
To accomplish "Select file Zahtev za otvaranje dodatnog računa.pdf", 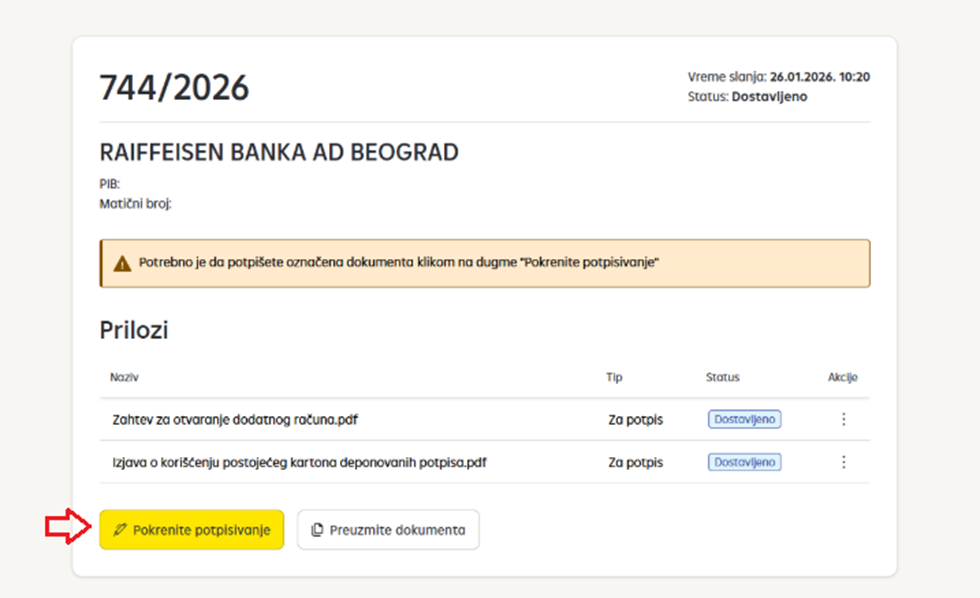I will (x=235, y=420).
